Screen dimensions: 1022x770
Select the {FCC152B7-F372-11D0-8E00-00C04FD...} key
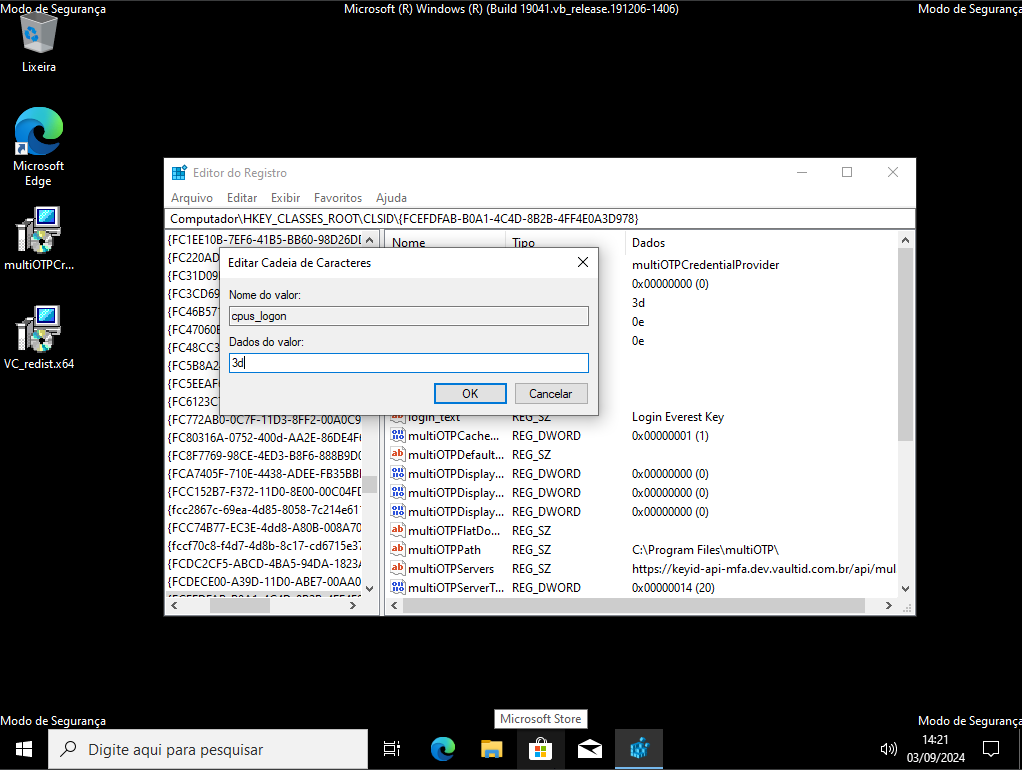[x=264, y=492]
